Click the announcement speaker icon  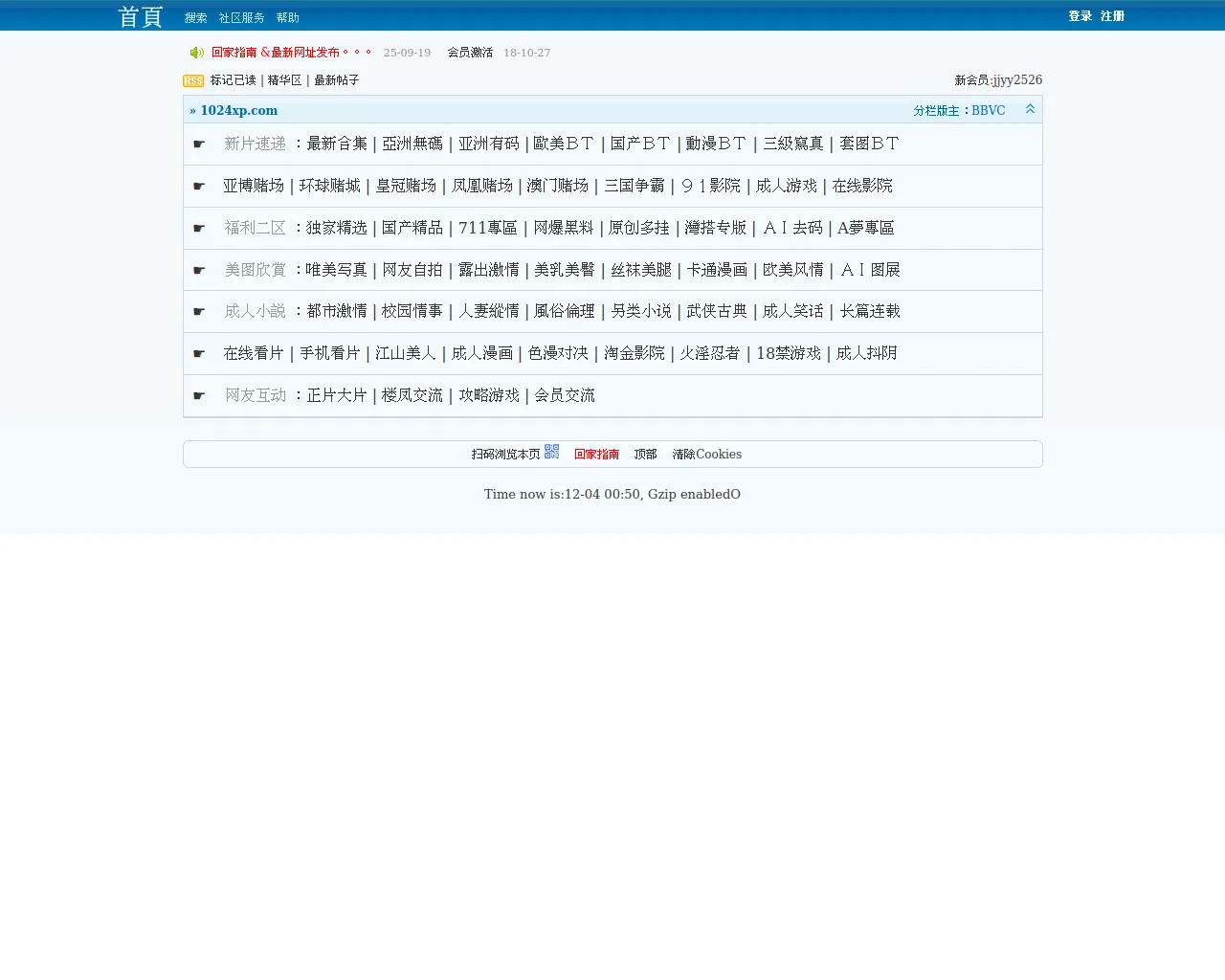196,53
